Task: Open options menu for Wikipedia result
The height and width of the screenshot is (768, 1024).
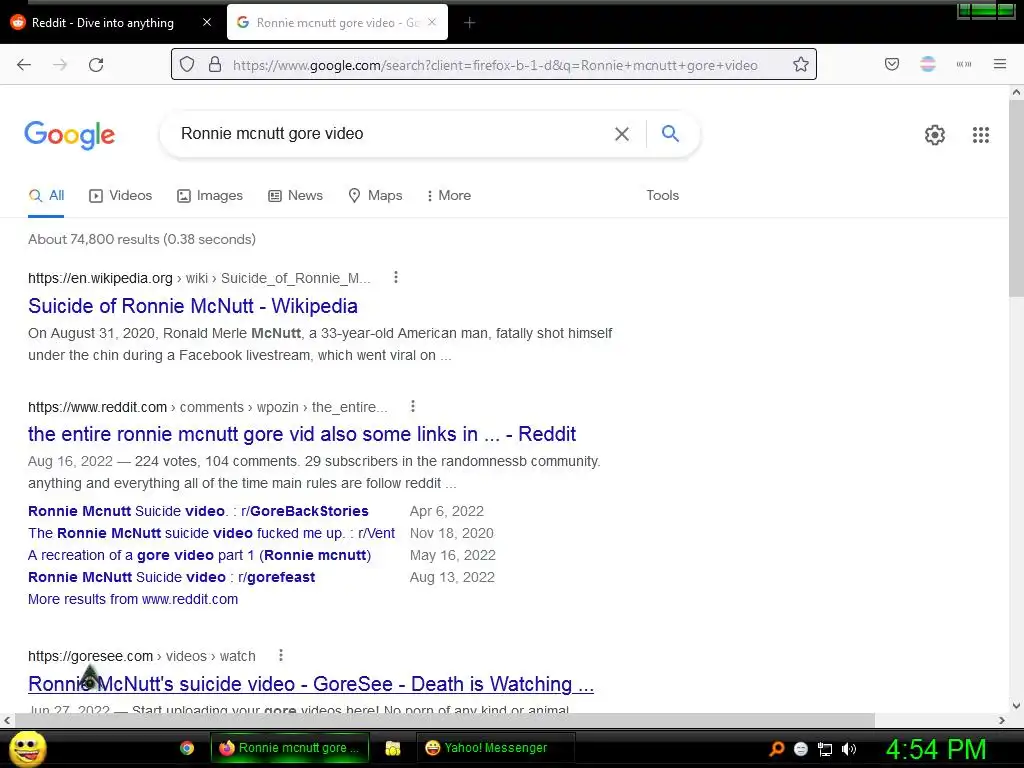Action: 396,278
